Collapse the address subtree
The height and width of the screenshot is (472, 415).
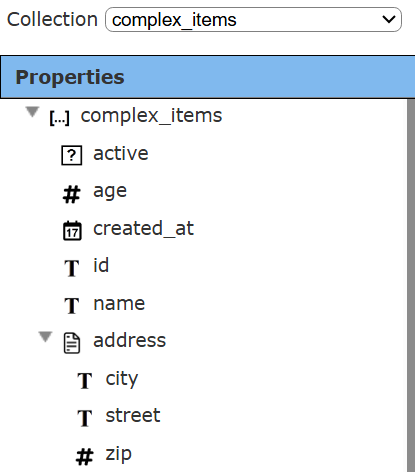pyautogui.click(x=45, y=337)
